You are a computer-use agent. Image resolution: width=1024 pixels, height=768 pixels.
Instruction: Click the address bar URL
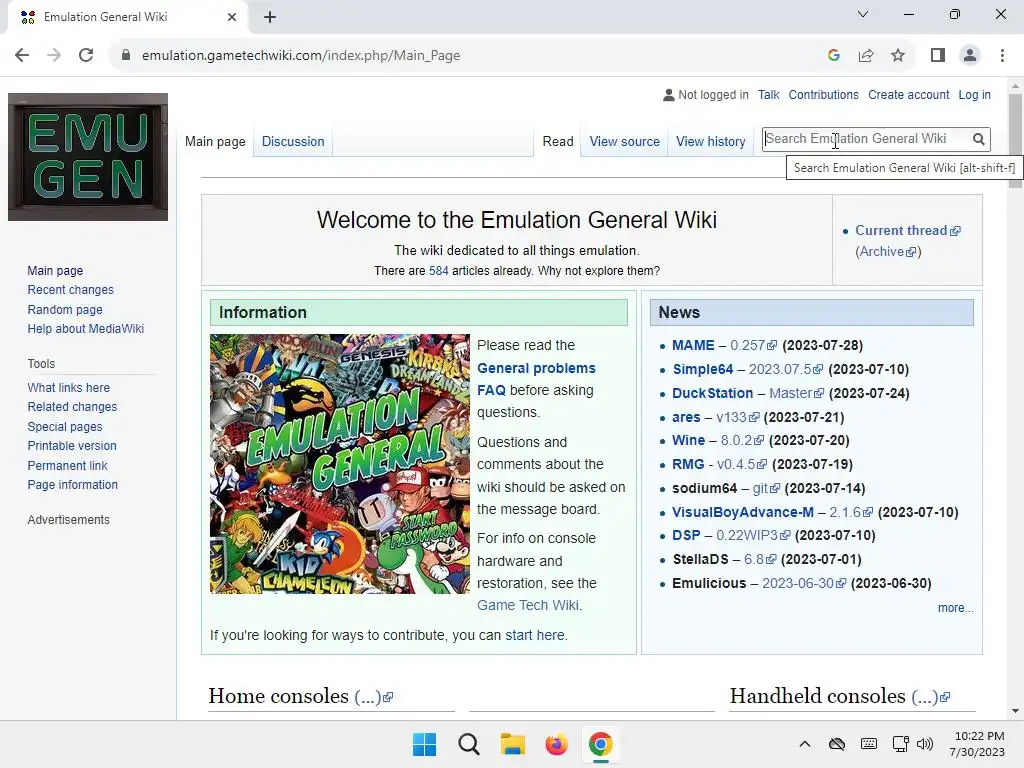point(301,56)
